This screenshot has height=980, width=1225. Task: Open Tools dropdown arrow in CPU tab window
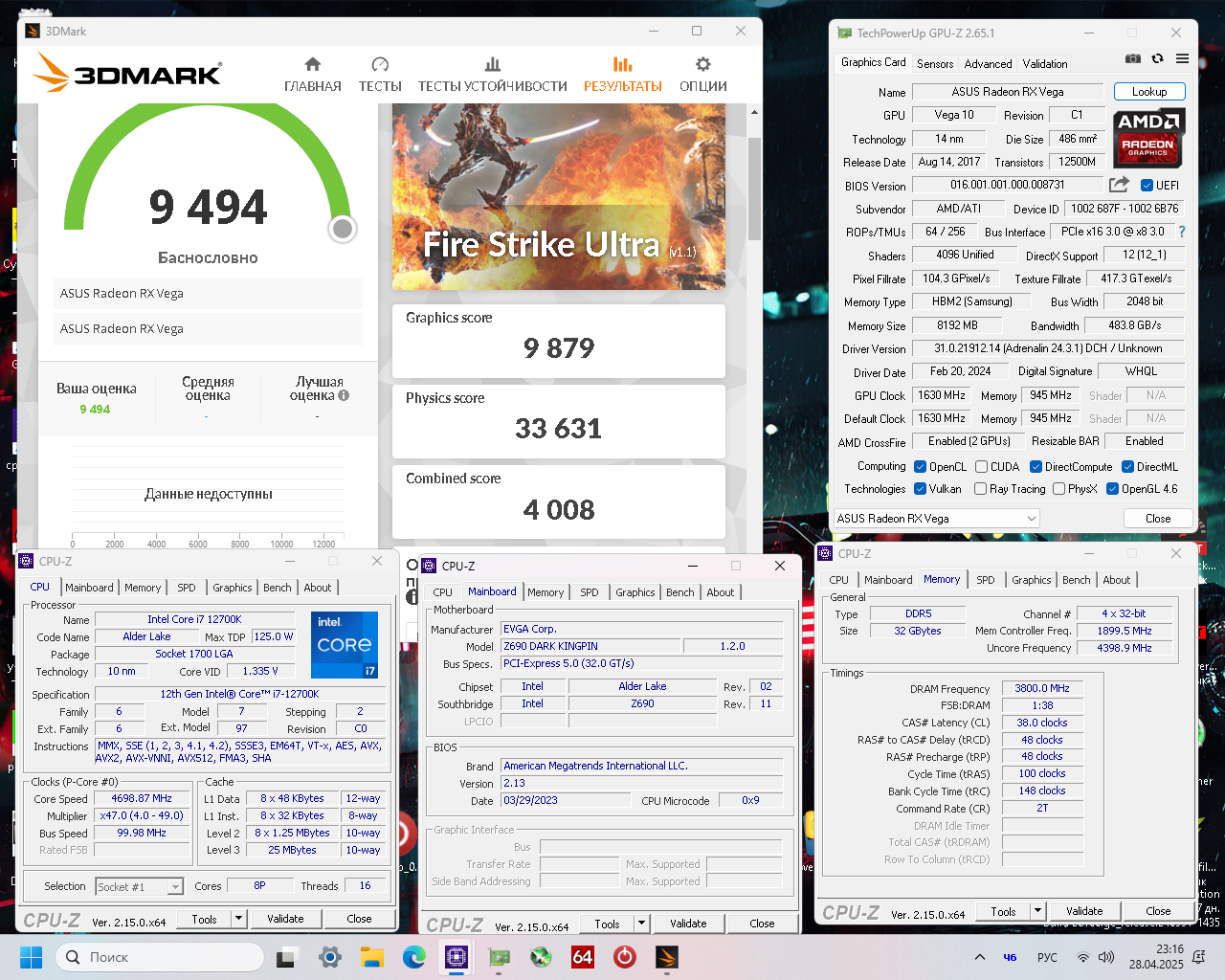238,919
